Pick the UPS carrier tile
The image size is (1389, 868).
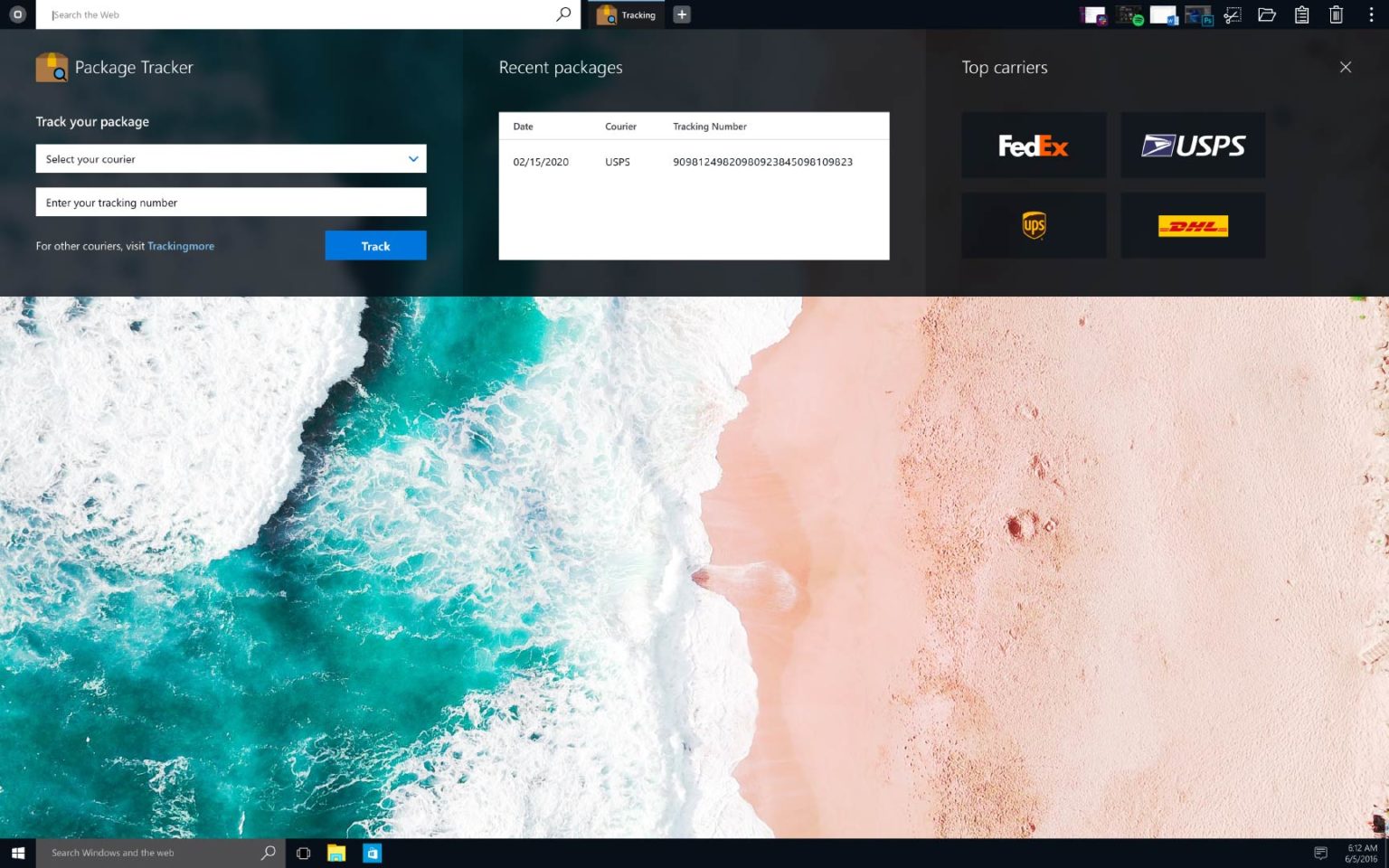1033,225
